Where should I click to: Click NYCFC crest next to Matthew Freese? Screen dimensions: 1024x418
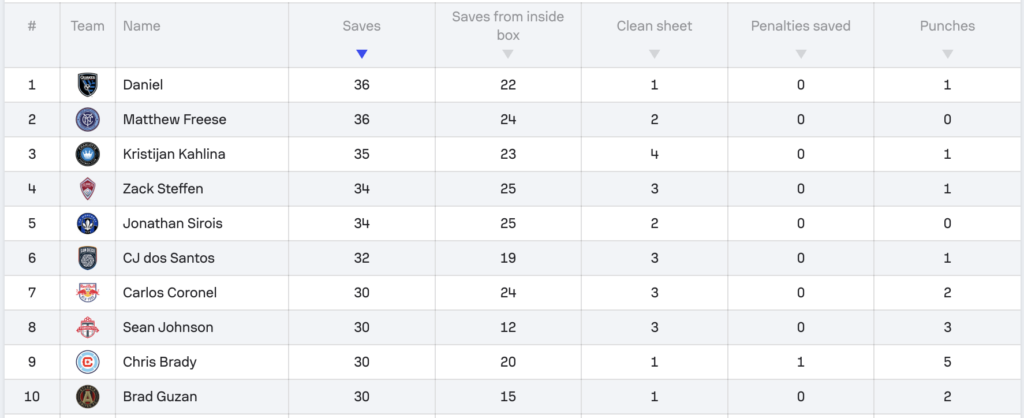(x=88, y=120)
